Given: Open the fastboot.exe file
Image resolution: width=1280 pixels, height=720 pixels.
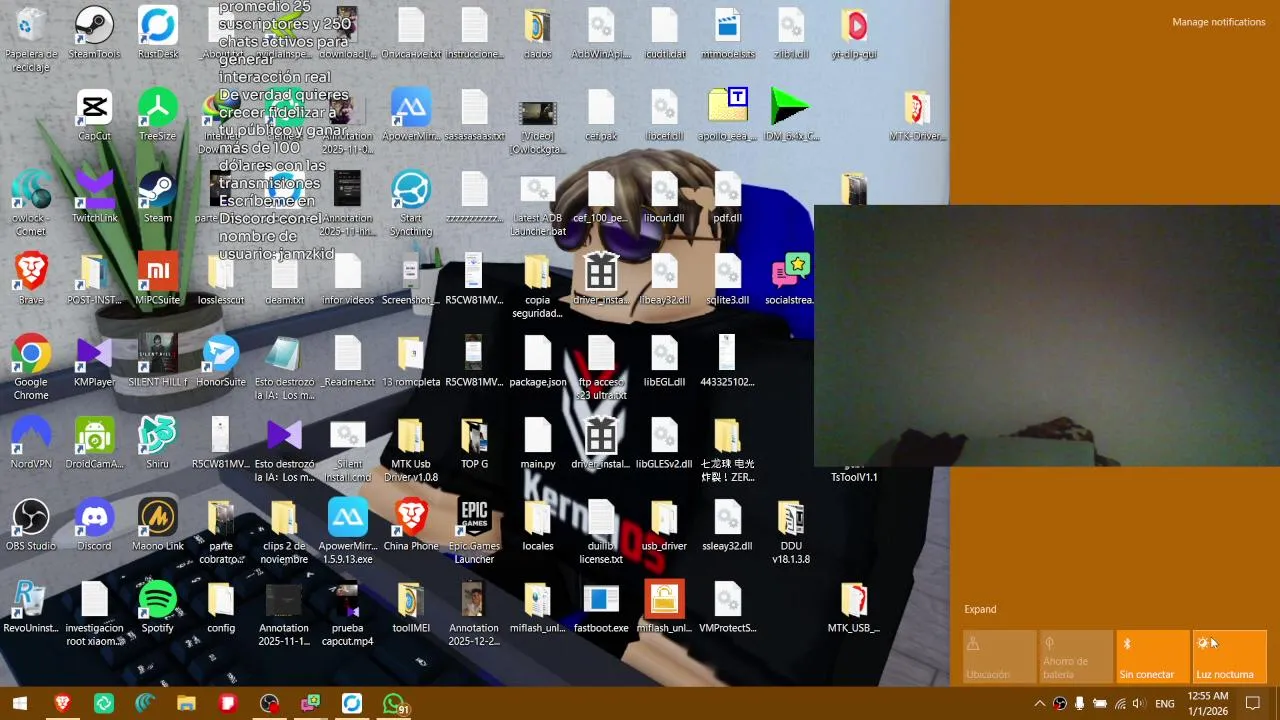Looking at the screenshot, I should (601, 607).
